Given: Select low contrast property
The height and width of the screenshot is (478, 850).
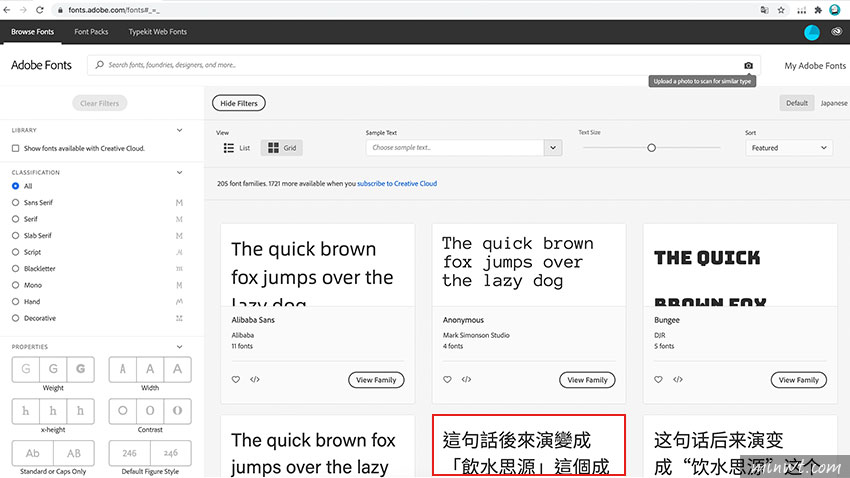Looking at the screenshot, I should 123,411.
